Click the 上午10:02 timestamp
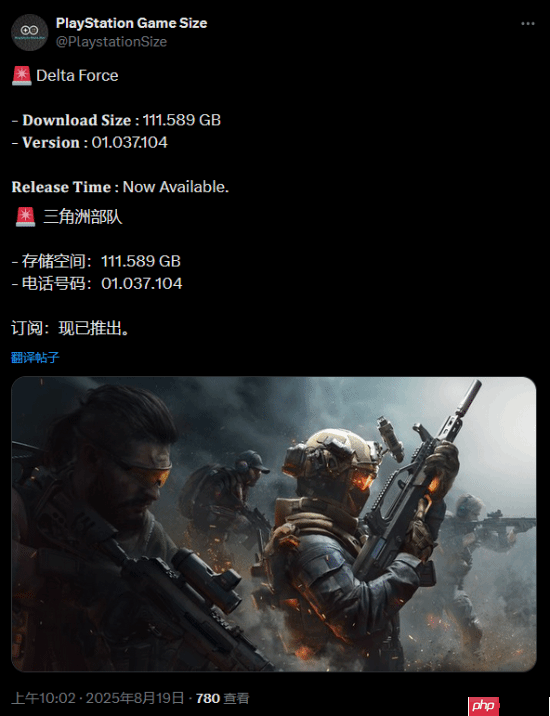The height and width of the screenshot is (716, 550). pos(43,698)
